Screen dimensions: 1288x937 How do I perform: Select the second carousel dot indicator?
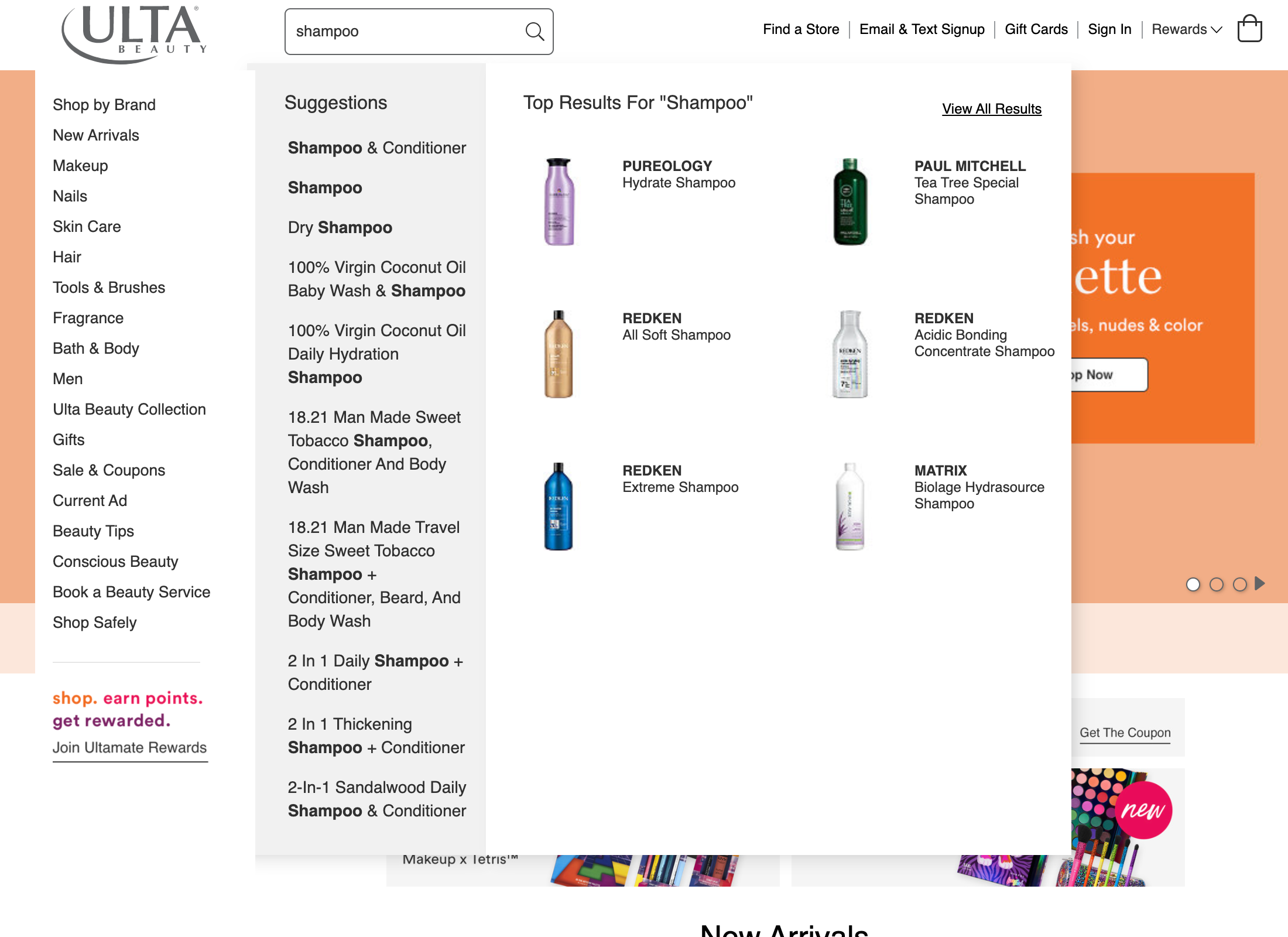[x=1217, y=584]
